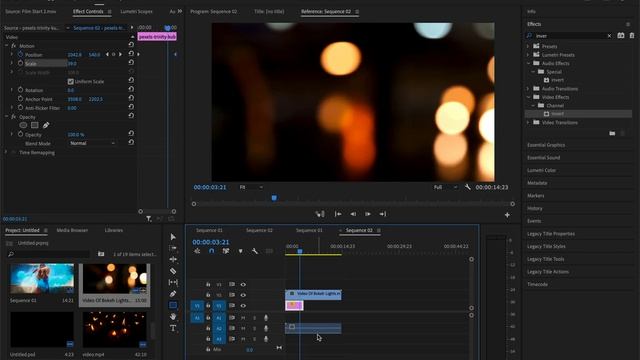640x360 pixels.
Task: Expand the Audio Transitions folder
Action: pyautogui.click(x=528, y=89)
